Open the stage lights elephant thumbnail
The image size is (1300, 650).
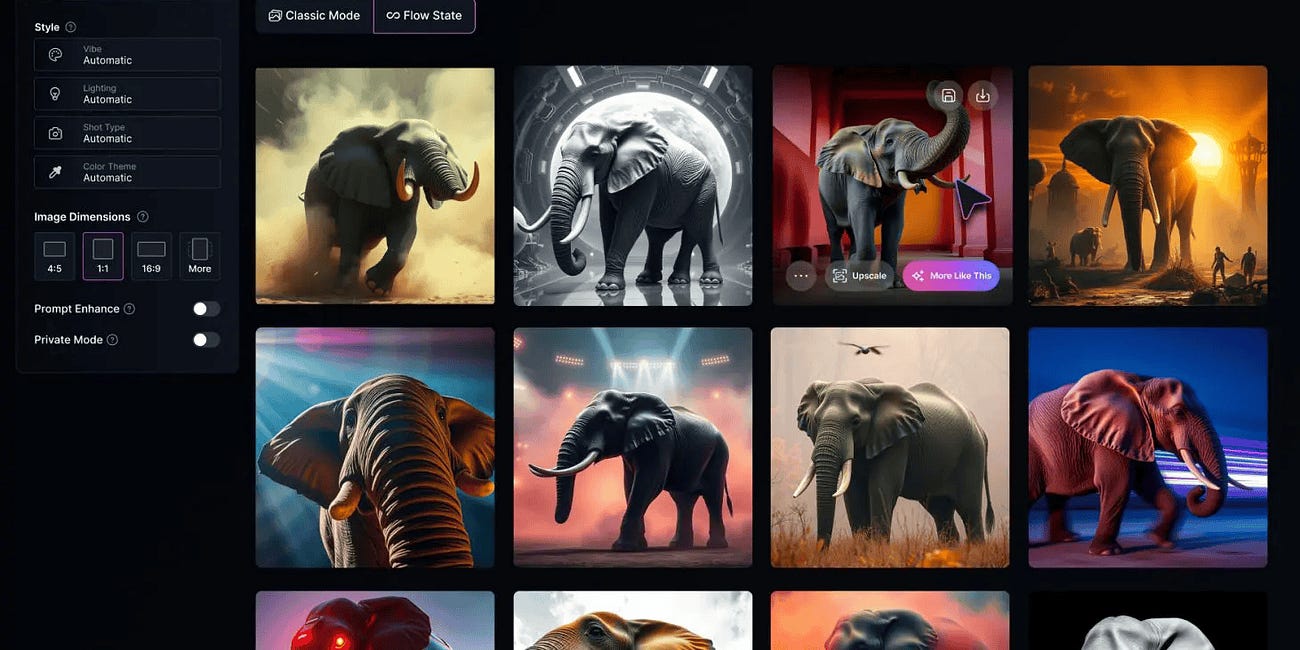[x=633, y=447]
